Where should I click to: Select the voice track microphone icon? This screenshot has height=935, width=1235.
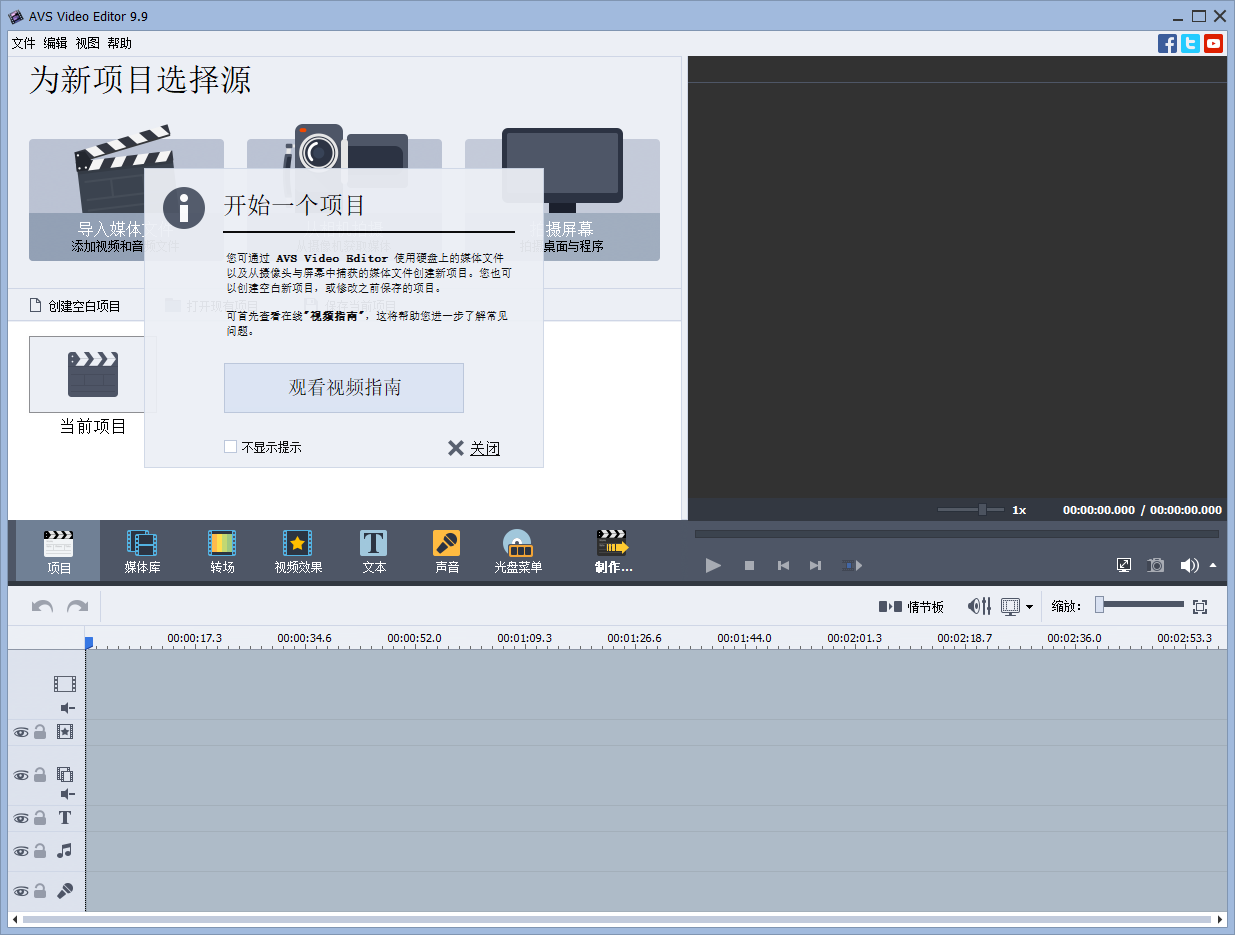coord(65,891)
